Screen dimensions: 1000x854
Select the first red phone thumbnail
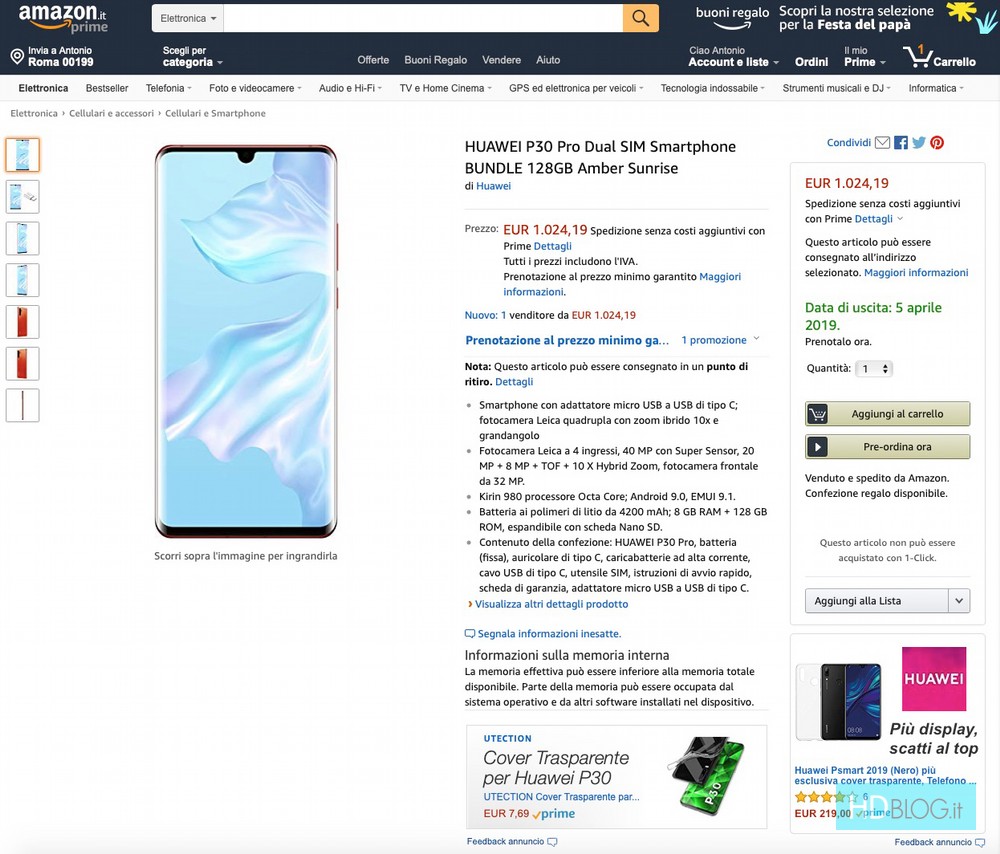(x=23, y=322)
